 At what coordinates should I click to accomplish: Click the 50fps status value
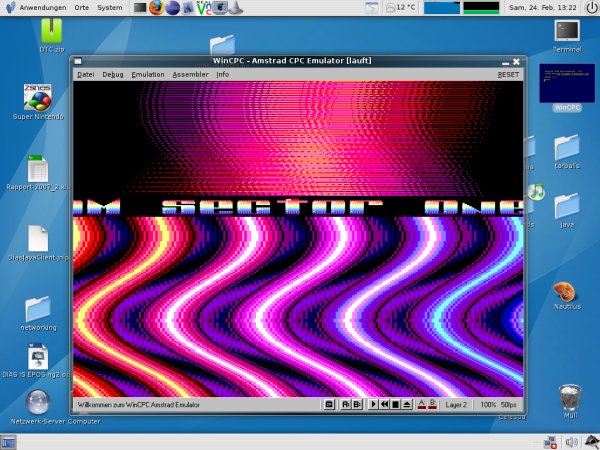click(x=509, y=405)
